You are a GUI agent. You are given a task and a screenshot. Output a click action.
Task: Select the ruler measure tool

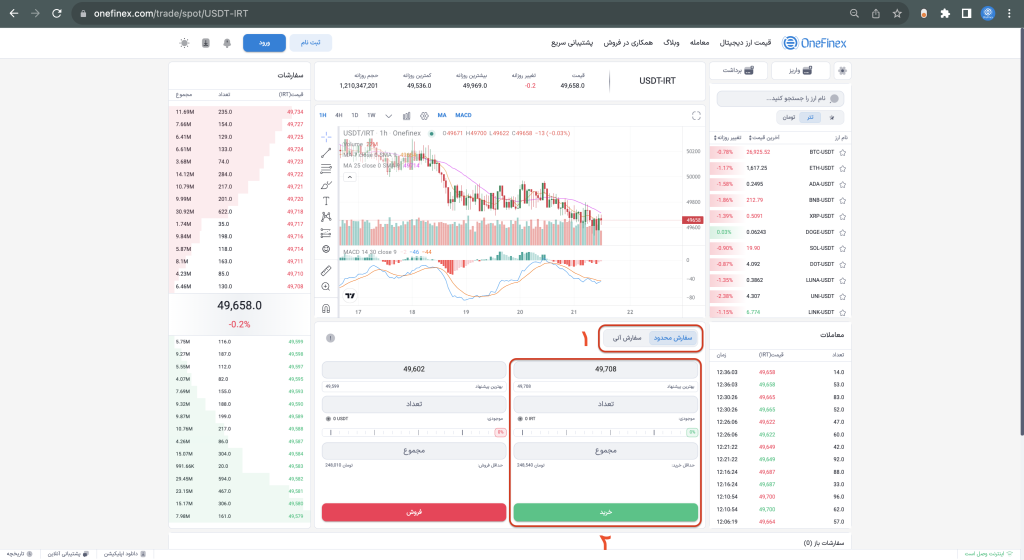326,270
